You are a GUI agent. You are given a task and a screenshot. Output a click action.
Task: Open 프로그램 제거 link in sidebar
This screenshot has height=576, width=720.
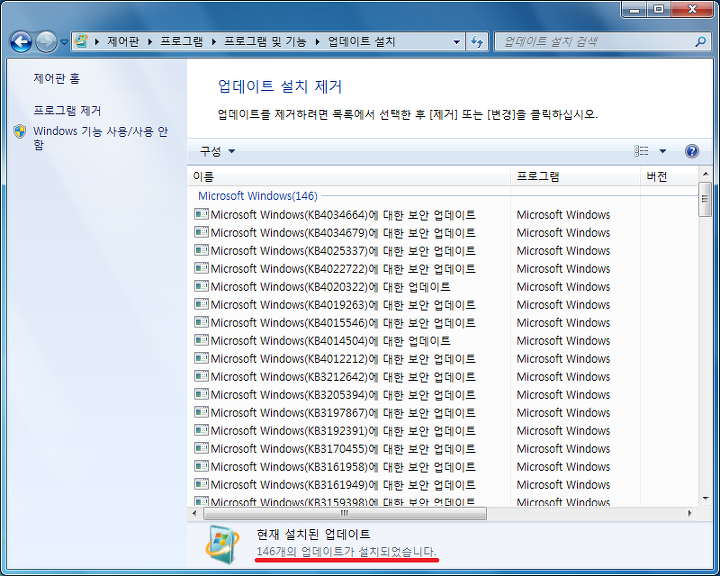click(67, 110)
